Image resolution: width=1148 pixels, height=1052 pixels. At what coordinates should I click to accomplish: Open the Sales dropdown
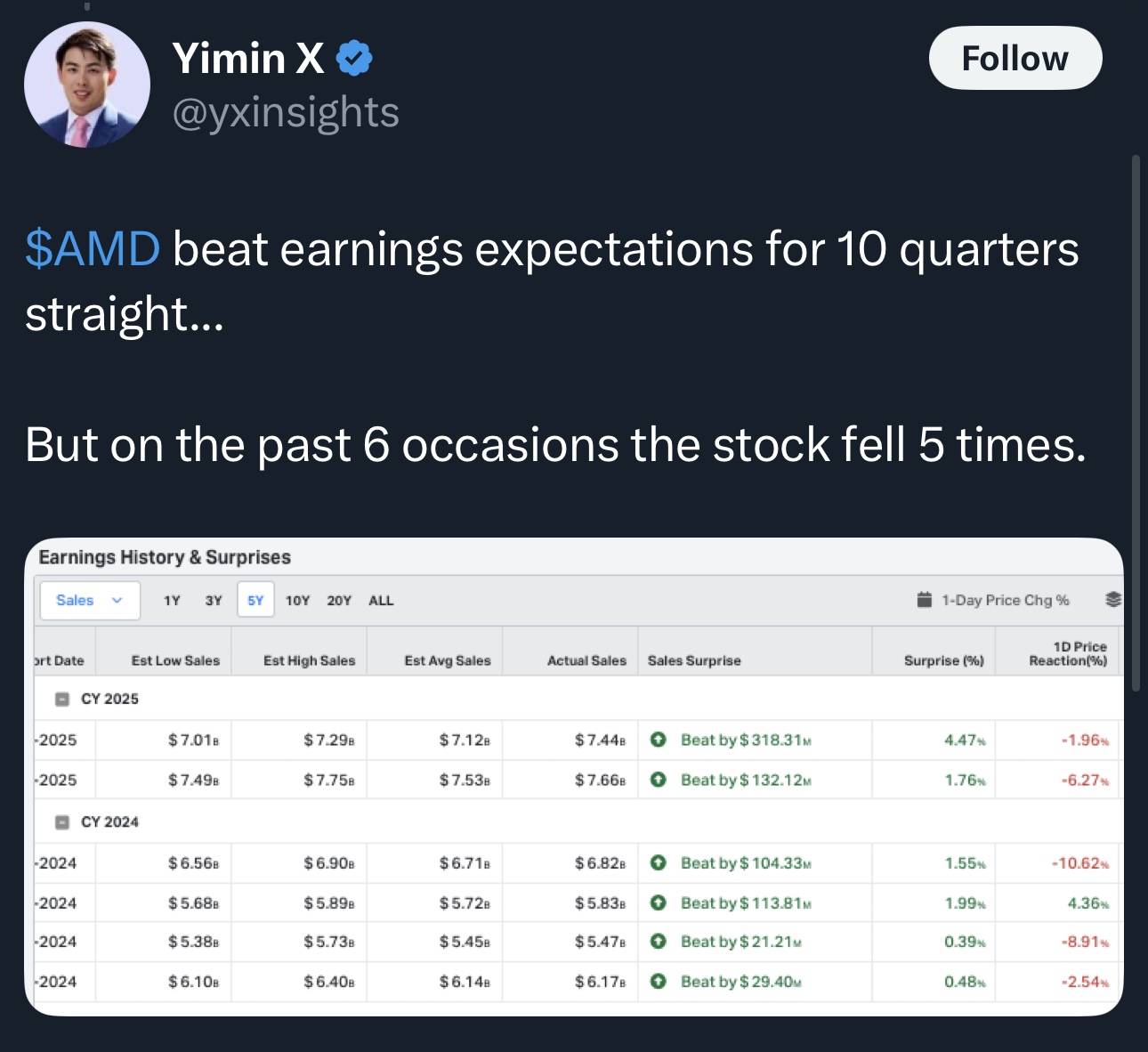pos(89,601)
